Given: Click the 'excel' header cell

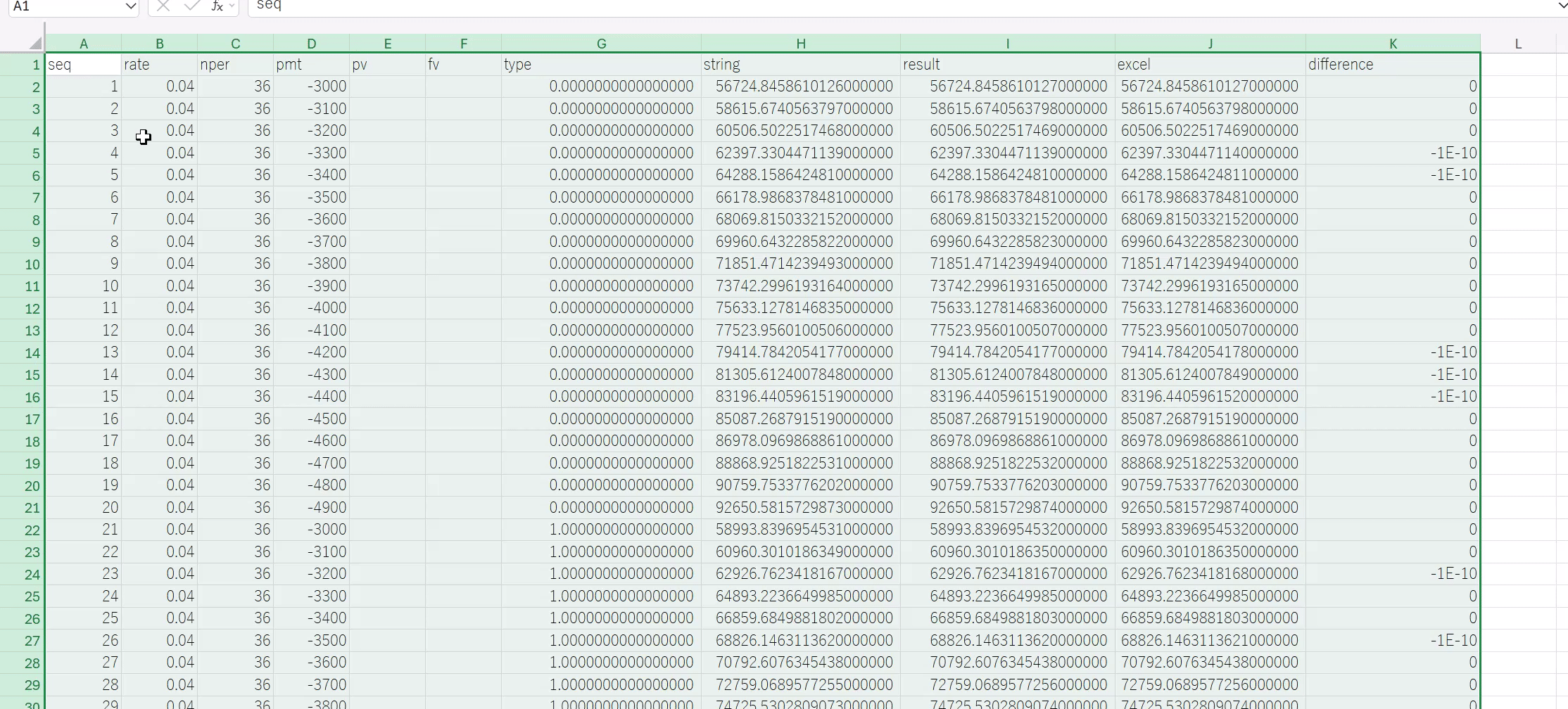Looking at the screenshot, I should click(x=1210, y=65).
